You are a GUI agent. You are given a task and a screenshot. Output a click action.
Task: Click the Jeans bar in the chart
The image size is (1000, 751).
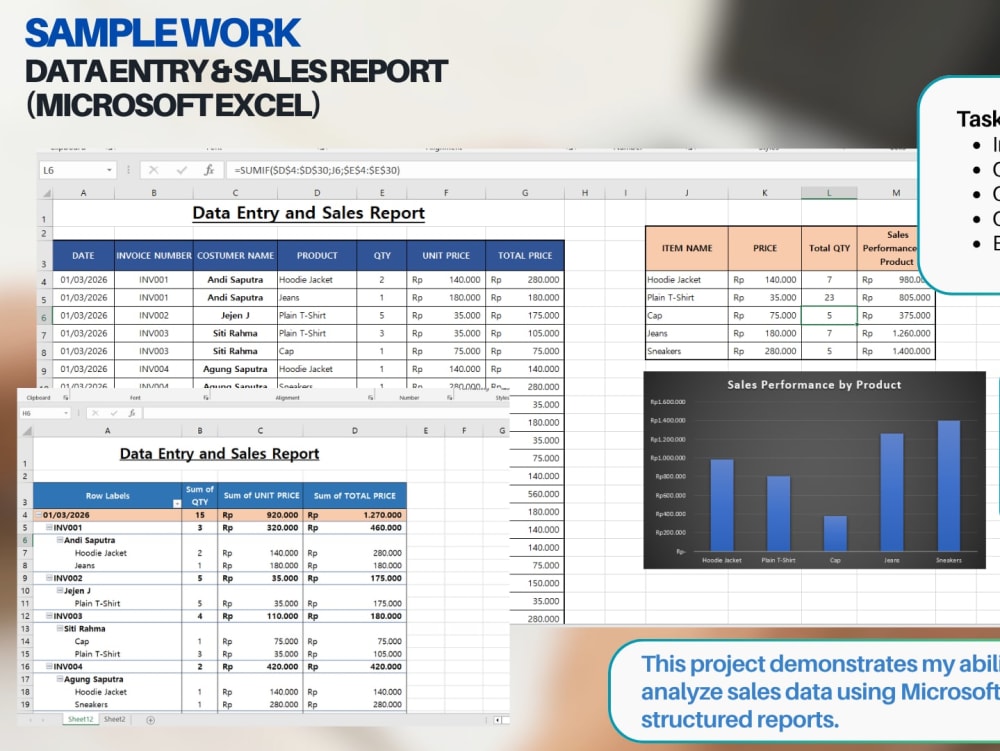click(892, 492)
